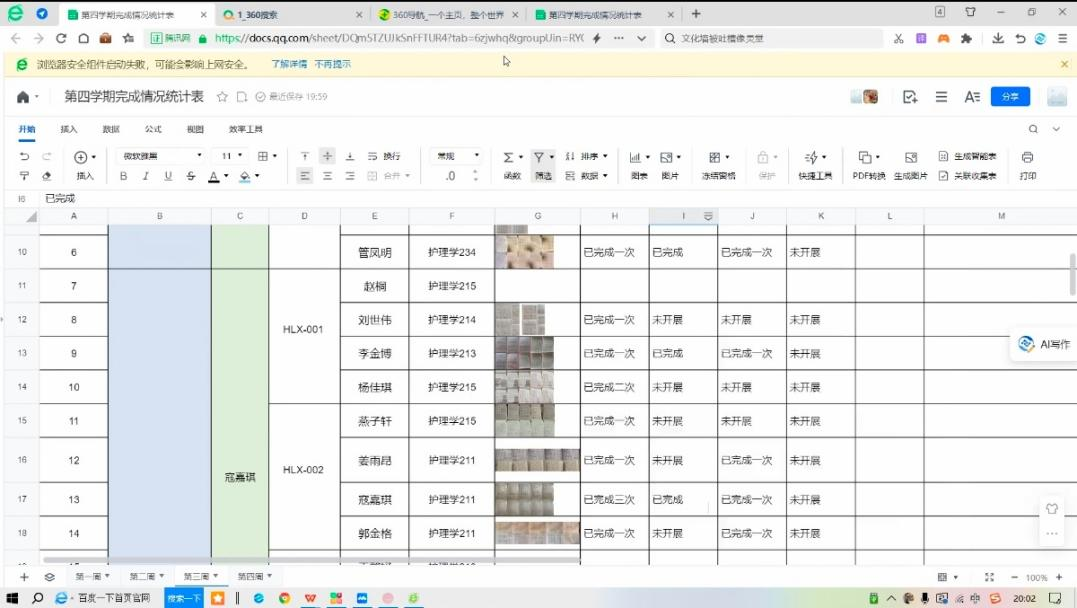Screen dimensions: 1077x608
Task: Toggle strikethrough formatting
Action: 190,176
